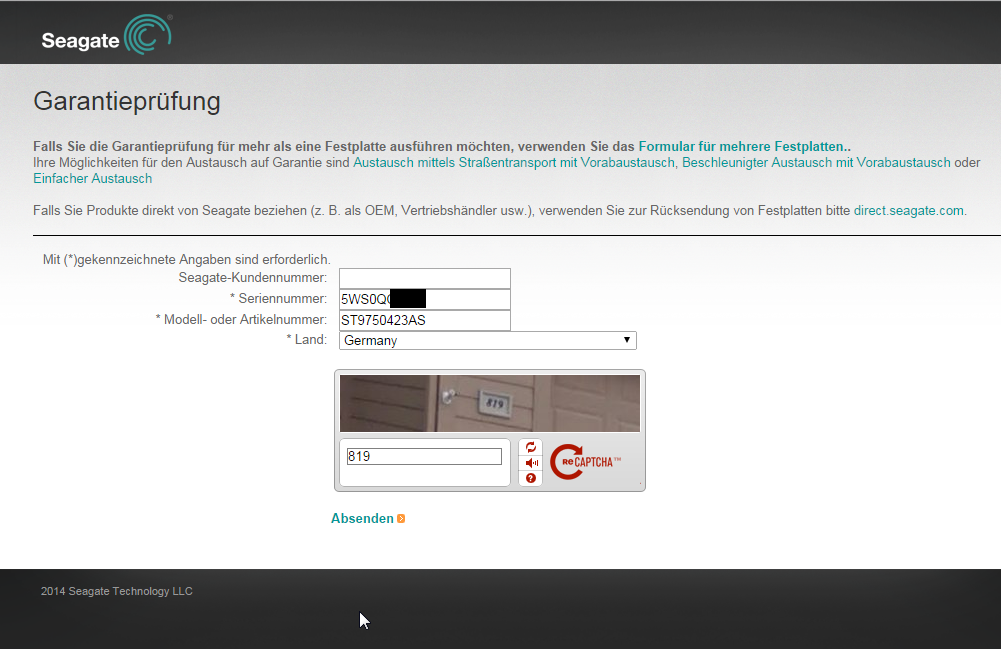Click the CAPTCHA answer box containing 819
Image resolution: width=1001 pixels, height=649 pixels.
(x=423, y=456)
